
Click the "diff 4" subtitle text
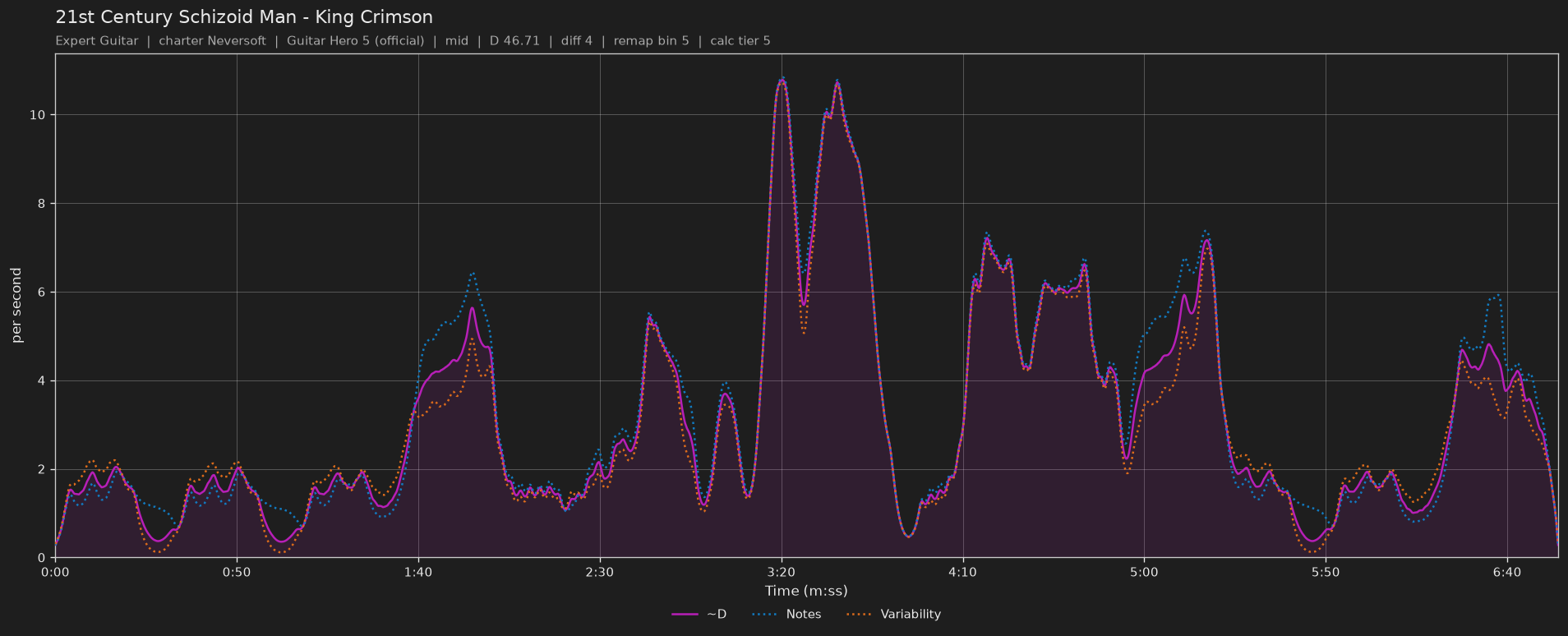tap(577, 41)
